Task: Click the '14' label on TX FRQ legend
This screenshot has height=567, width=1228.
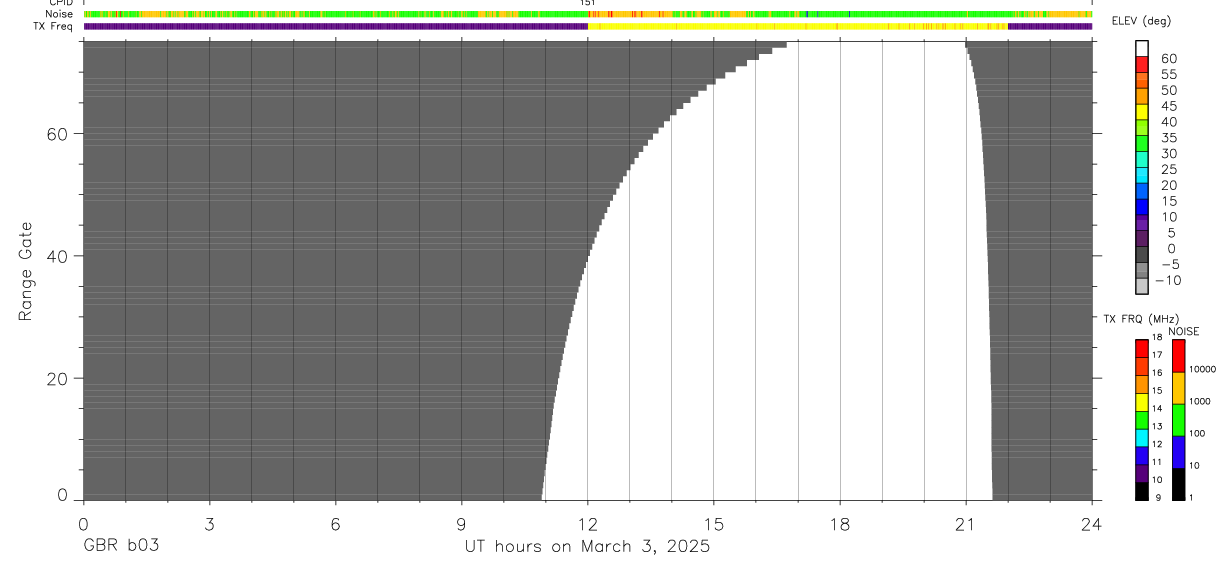Action: (1157, 408)
